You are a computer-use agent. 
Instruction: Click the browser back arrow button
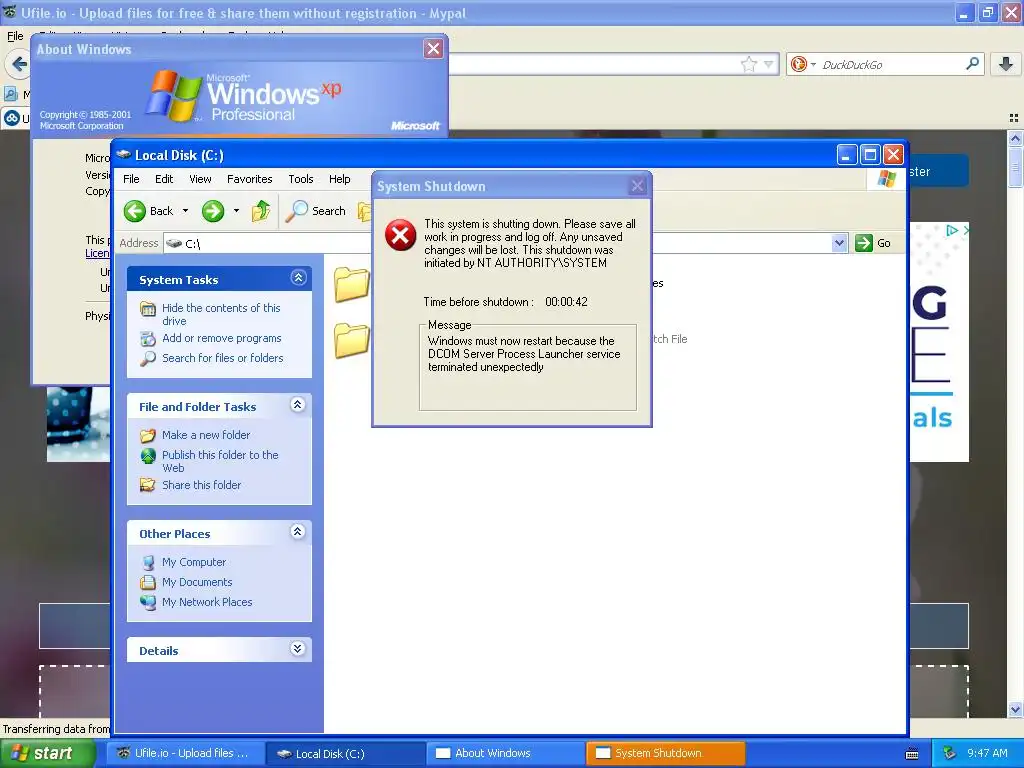point(18,64)
